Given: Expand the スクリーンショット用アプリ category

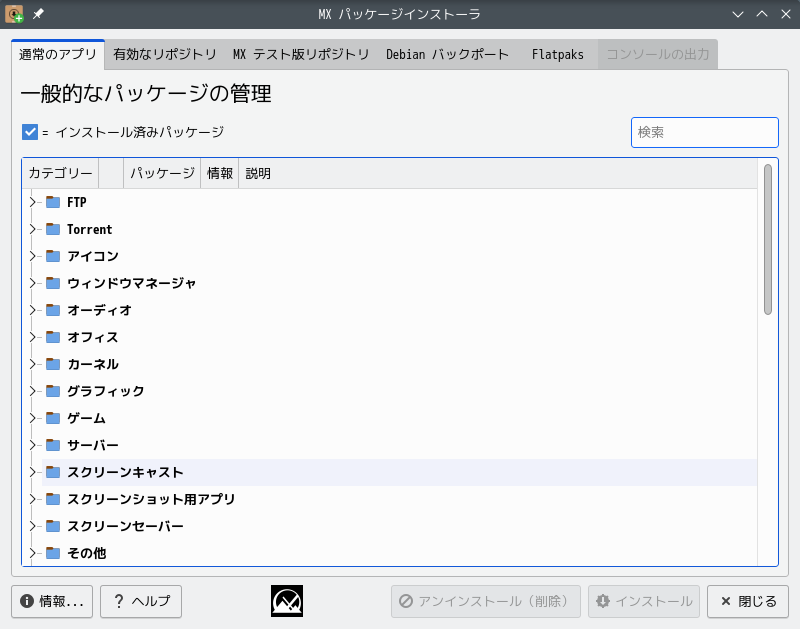Looking at the screenshot, I should 33,499.
